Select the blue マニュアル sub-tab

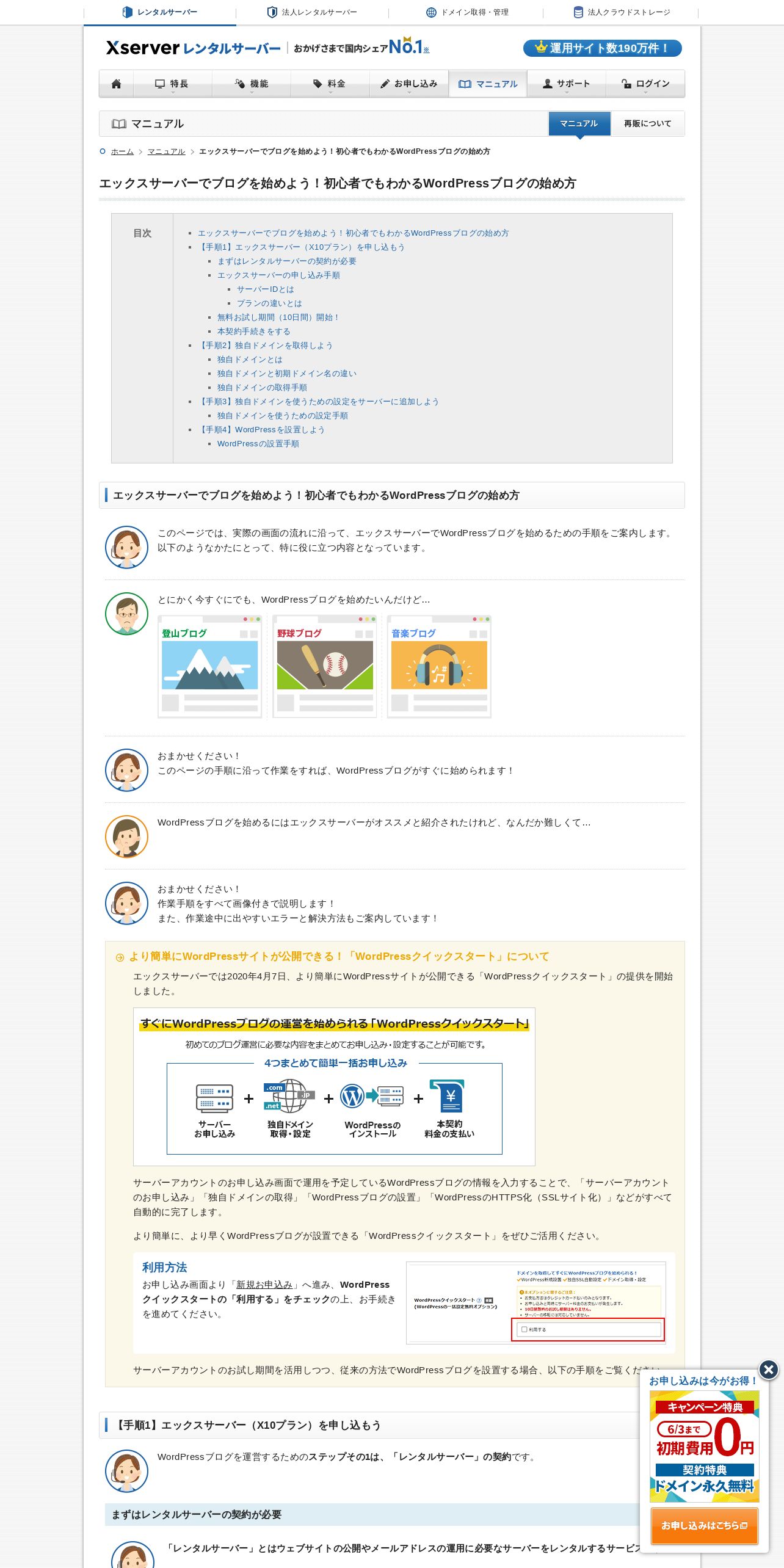point(579,123)
